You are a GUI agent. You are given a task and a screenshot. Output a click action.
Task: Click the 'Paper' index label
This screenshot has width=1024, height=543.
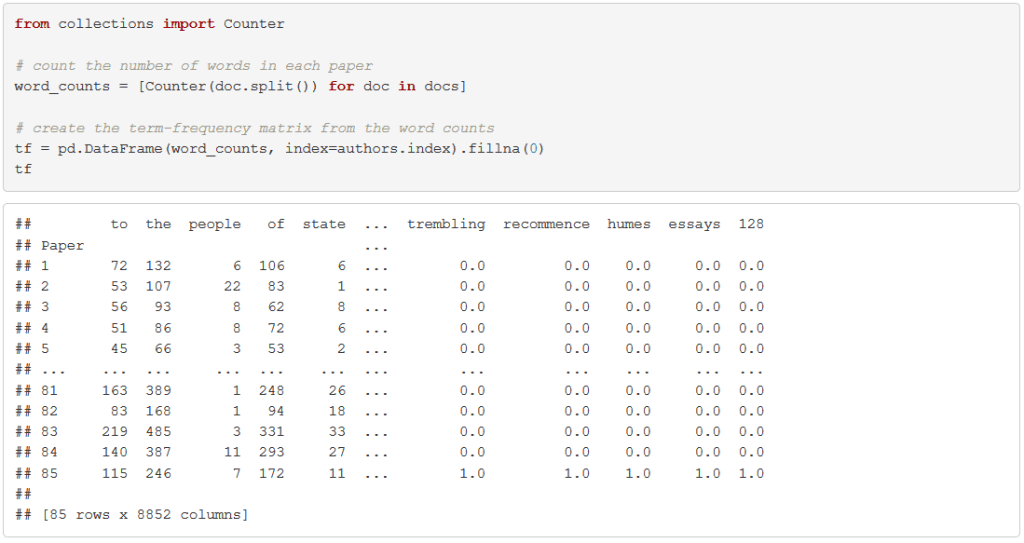click(x=63, y=245)
